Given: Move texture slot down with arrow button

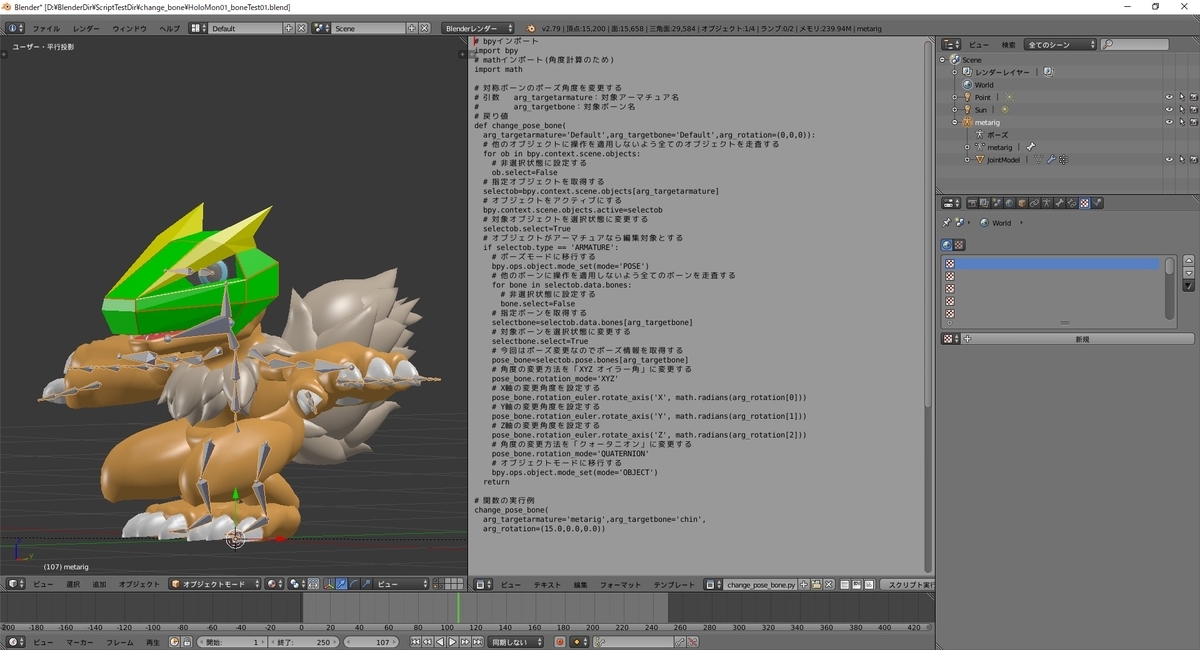Looking at the screenshot, I should [1188, 273].
